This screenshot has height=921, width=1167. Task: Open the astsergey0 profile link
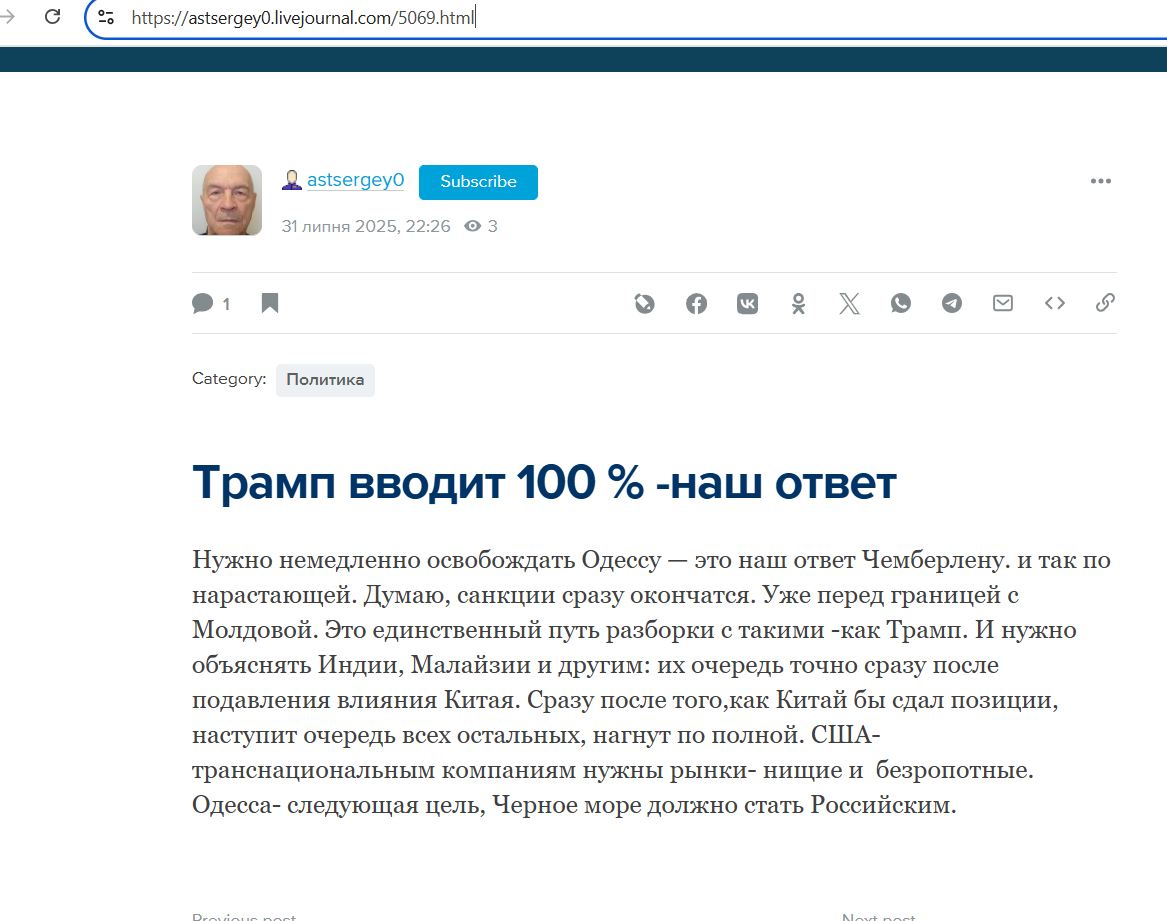point(355,181)
